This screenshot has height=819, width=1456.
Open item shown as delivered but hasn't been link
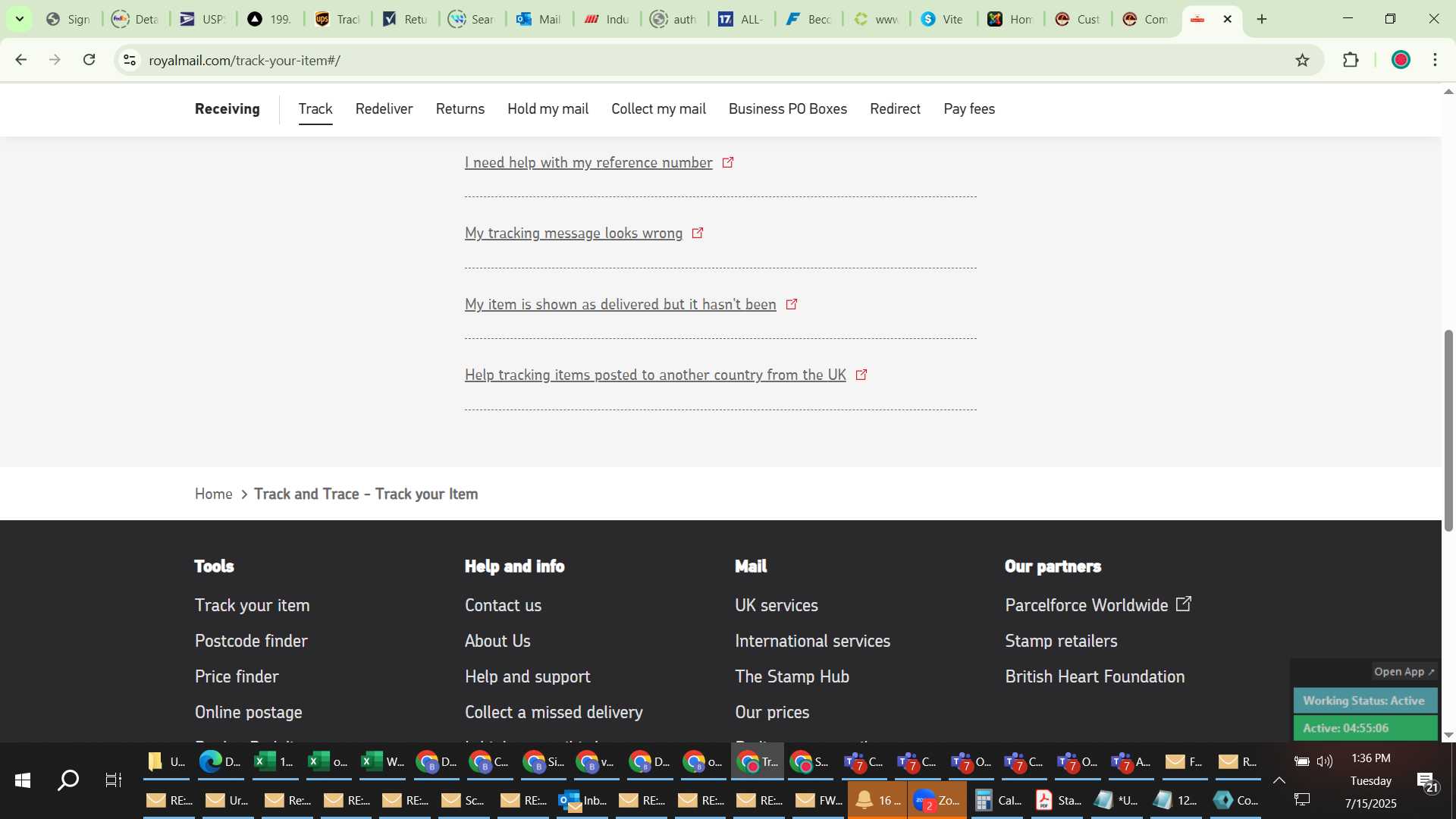coord(620,304)
